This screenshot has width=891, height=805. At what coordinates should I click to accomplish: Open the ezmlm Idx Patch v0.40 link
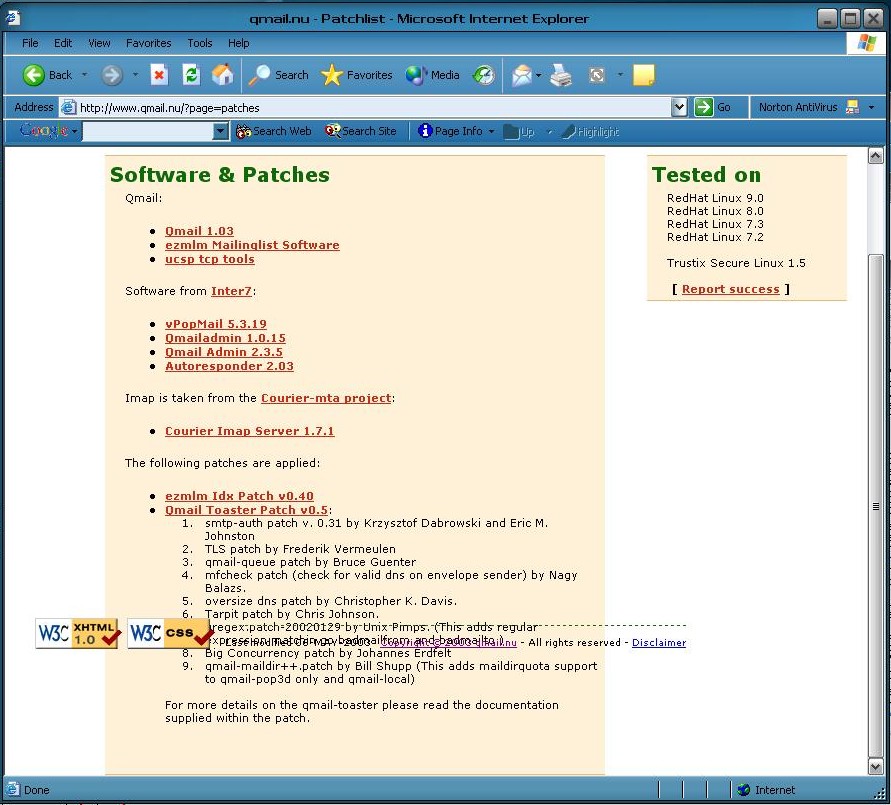239,496
